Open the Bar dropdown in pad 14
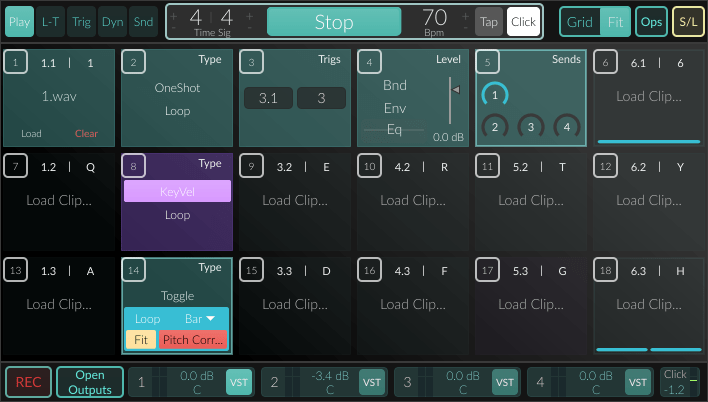Screen dimensions: 708x402 (200, 319)
